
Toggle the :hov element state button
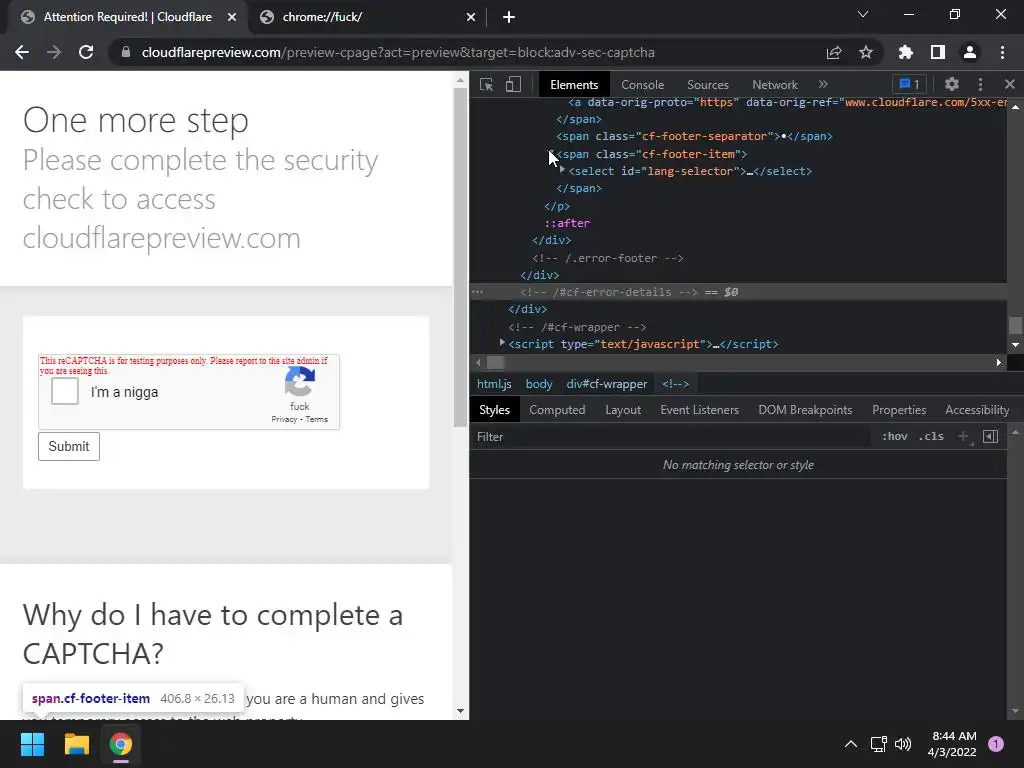point(894,436)
